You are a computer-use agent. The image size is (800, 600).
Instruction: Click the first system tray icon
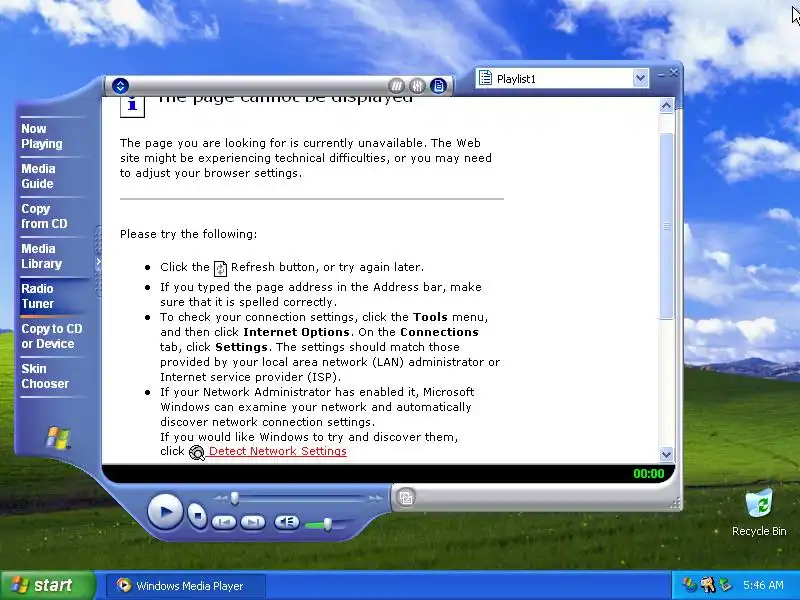point(689,585)
